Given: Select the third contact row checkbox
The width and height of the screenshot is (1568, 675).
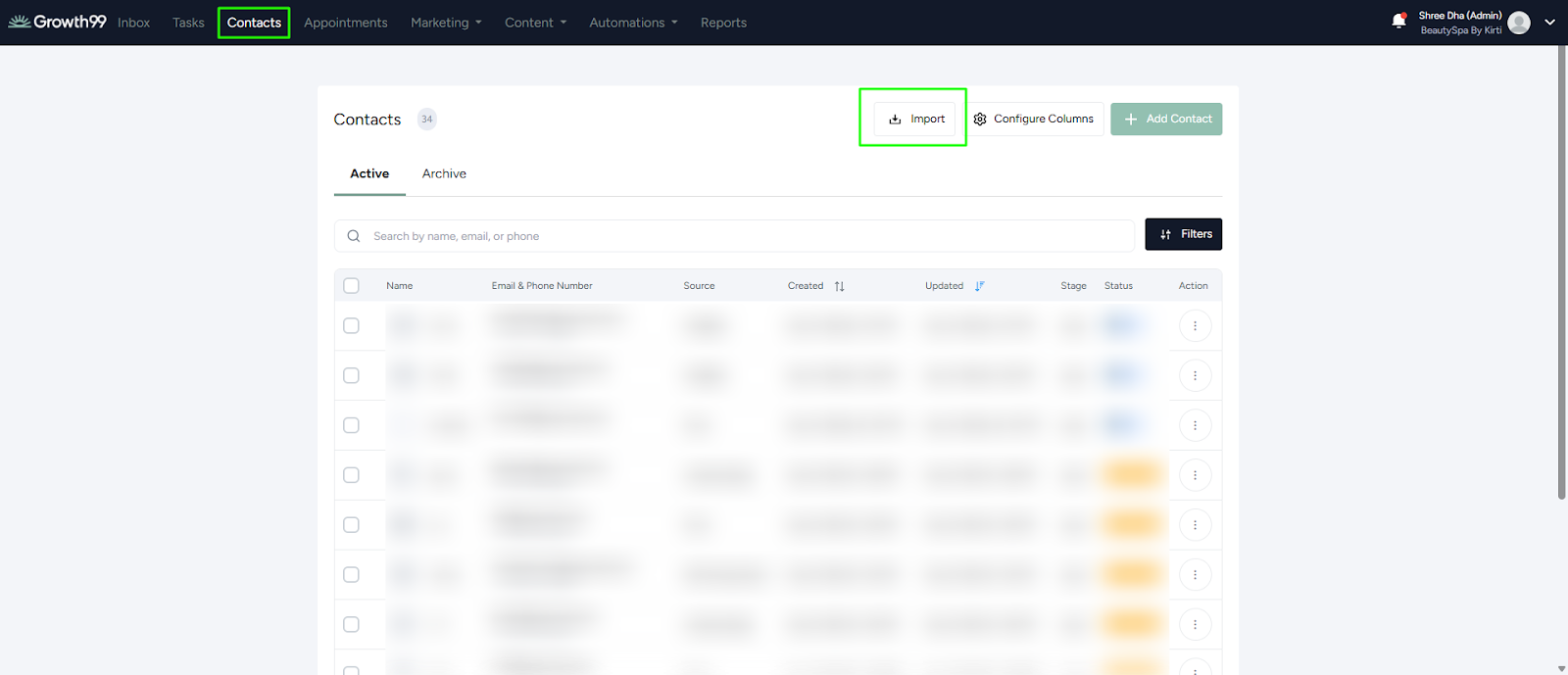Looking at the screenshot, I should [x=352, y=425].
